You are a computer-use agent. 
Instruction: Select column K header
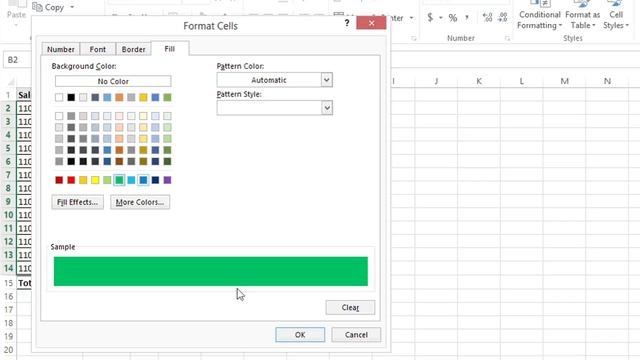479,81
